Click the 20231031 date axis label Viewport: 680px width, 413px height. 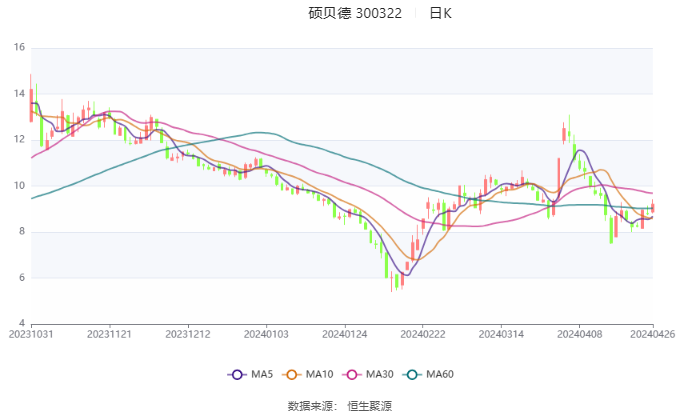(x=31, y=334)
